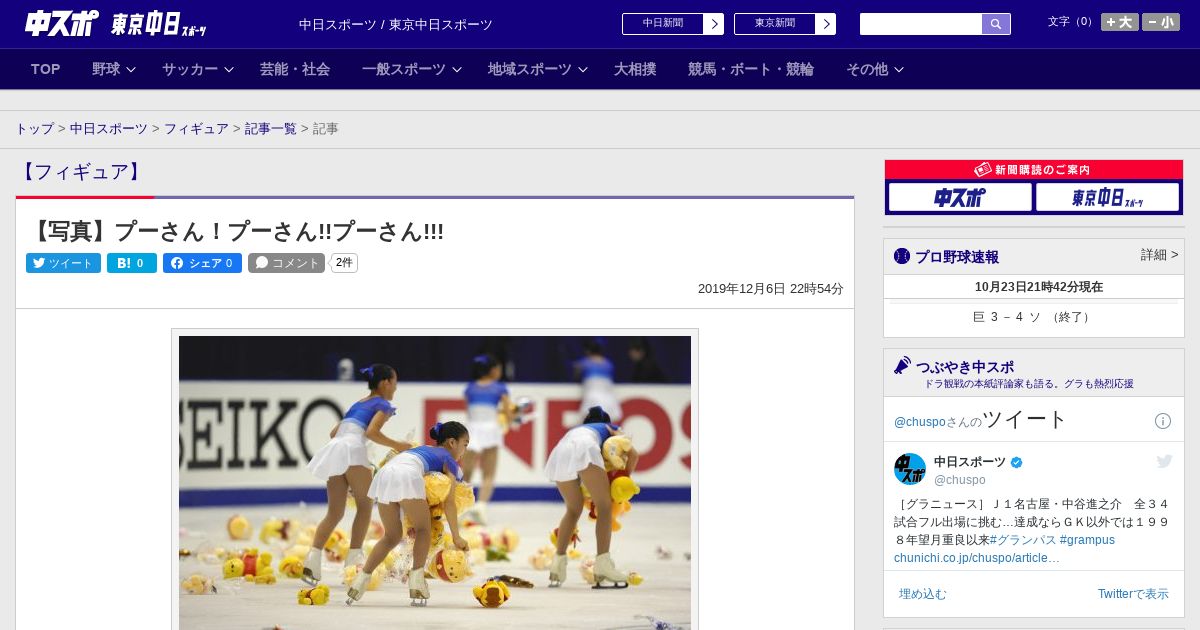Expand the 野球 menu
This screenshot has width=1200, height=630.
(x=113, y=69)
